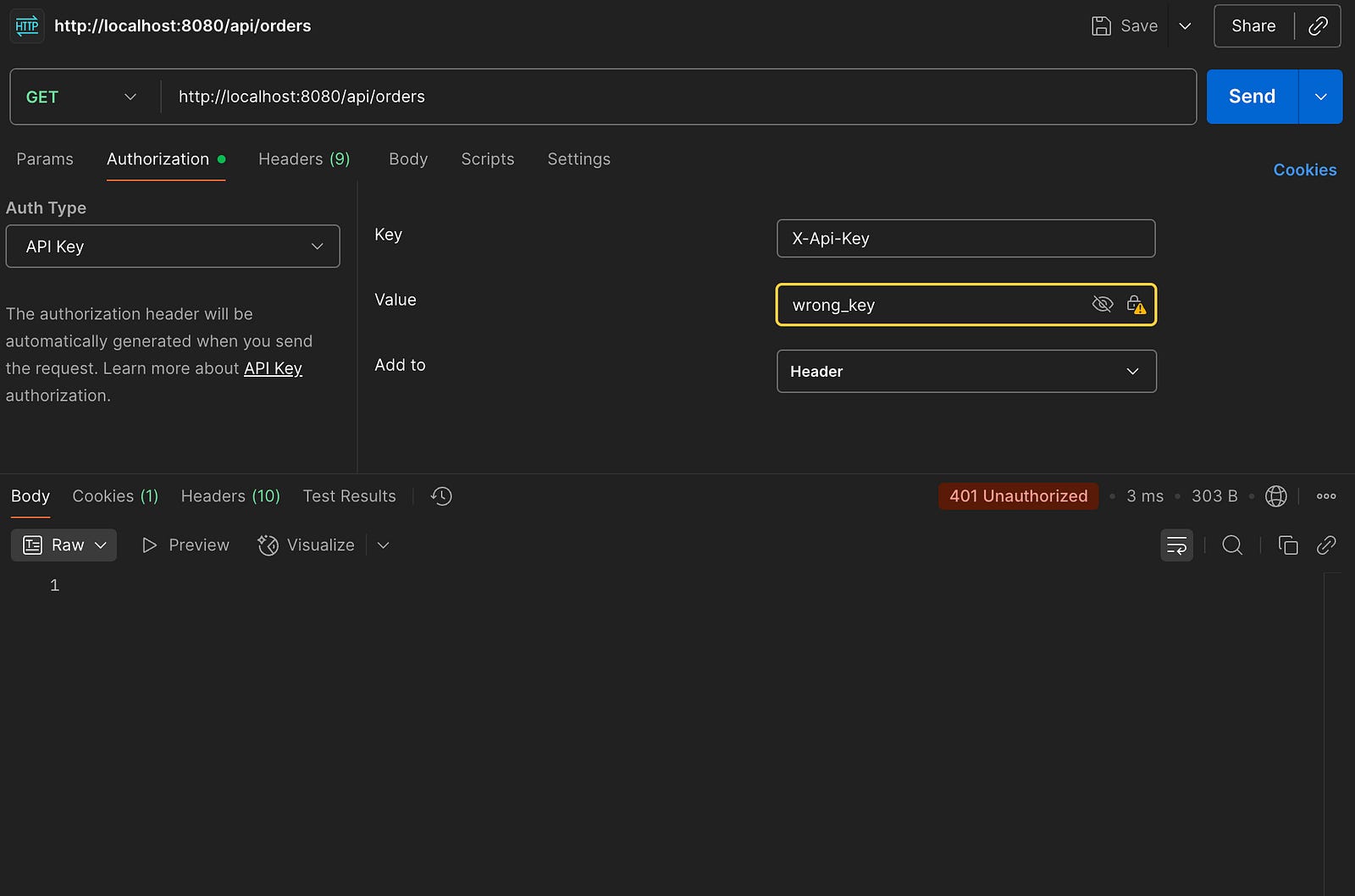Click the Preview play icon
1355x896 pixels.
pos(150,545)
